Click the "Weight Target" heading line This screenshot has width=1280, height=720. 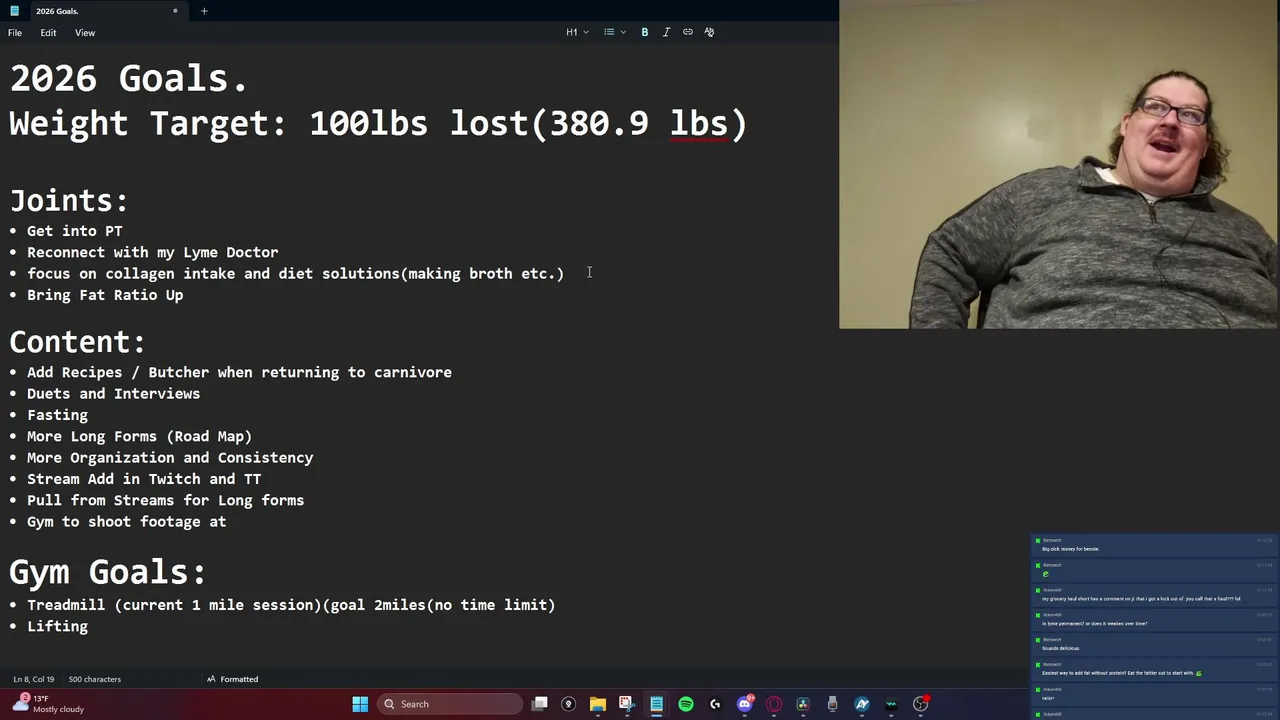378,123
